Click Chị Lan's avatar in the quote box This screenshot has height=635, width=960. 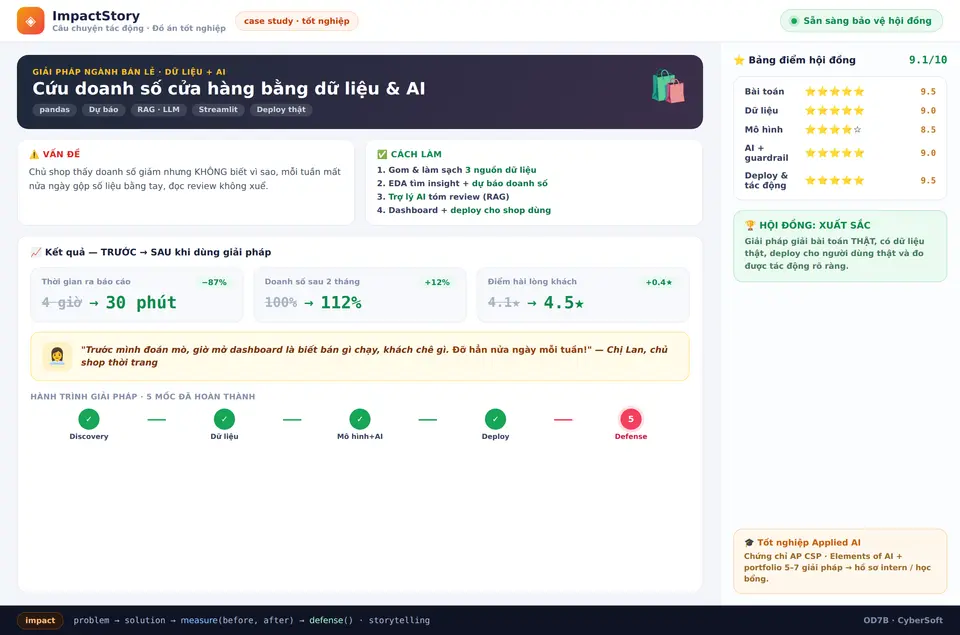[57, 356]
